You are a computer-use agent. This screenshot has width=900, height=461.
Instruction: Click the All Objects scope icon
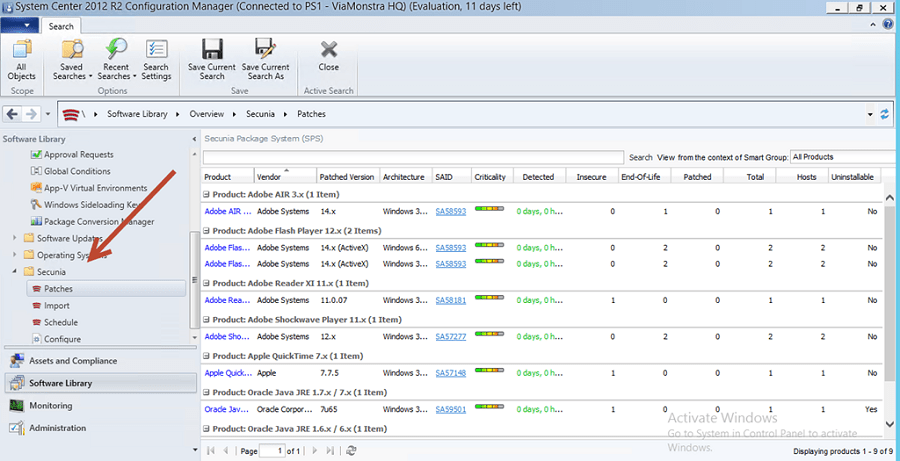(x=21, y=59)
